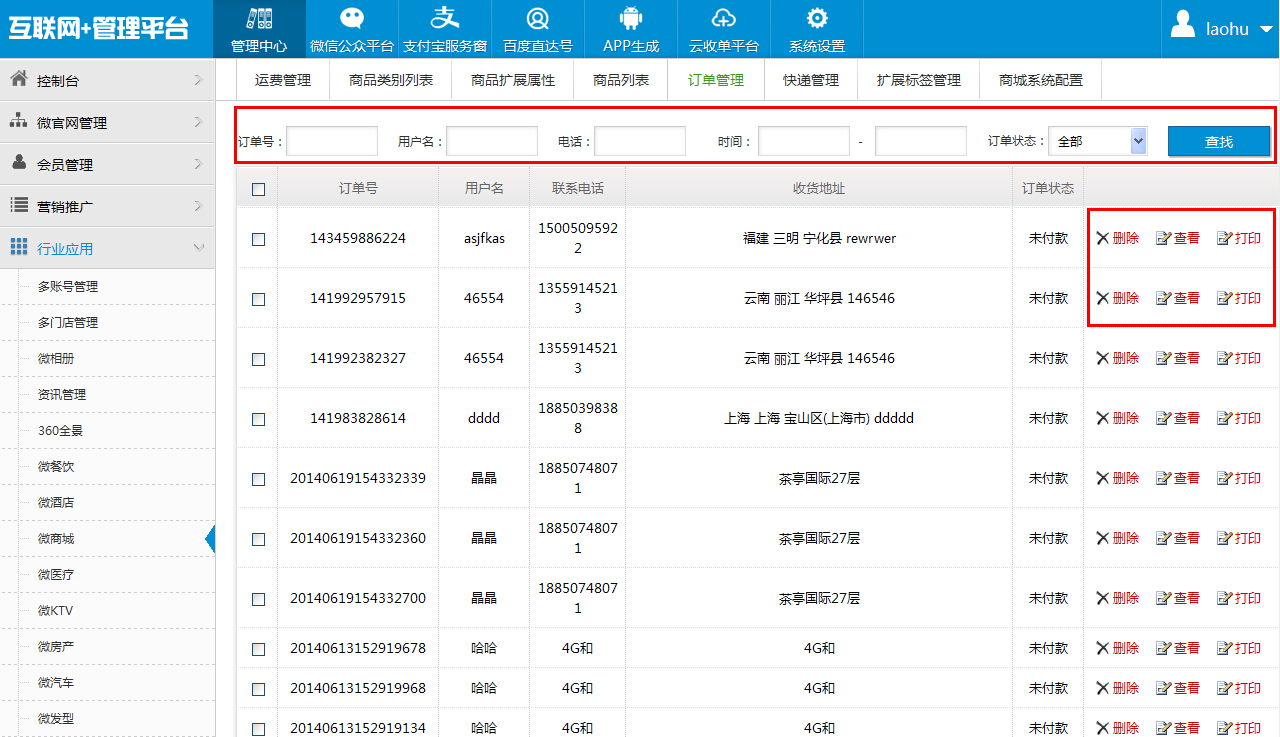Switch to 快递管理 tab
Viewport: 1280px width, 737px height.
tap(811, 80)
